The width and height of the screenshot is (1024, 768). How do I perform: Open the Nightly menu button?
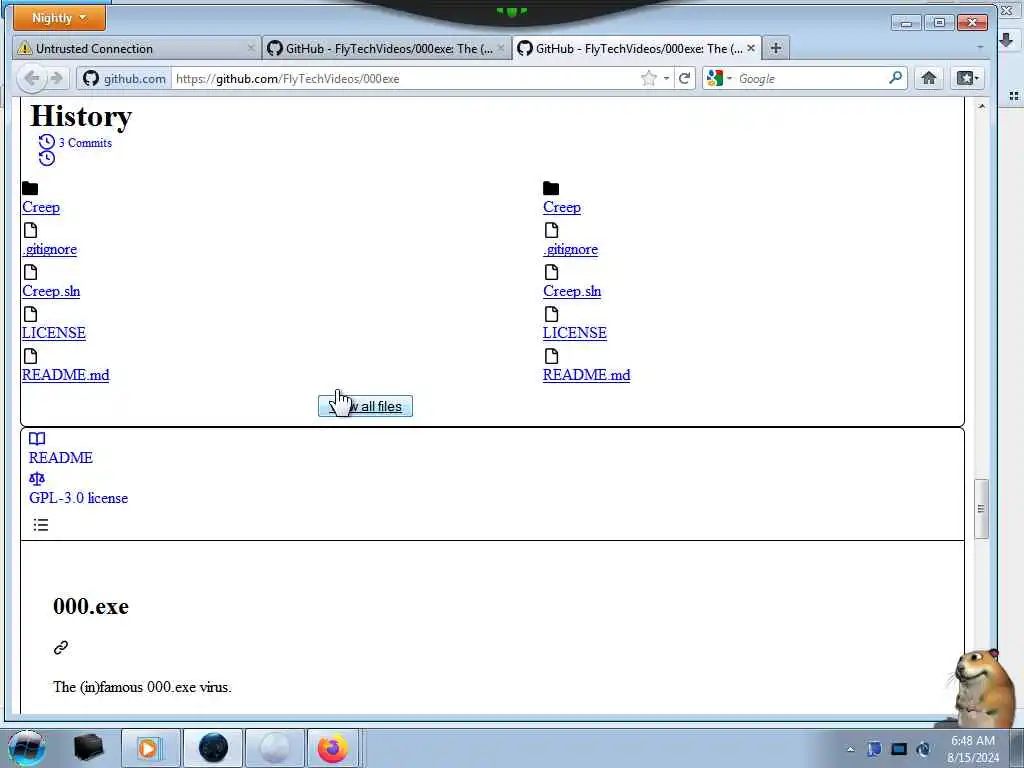pos(59,18)
